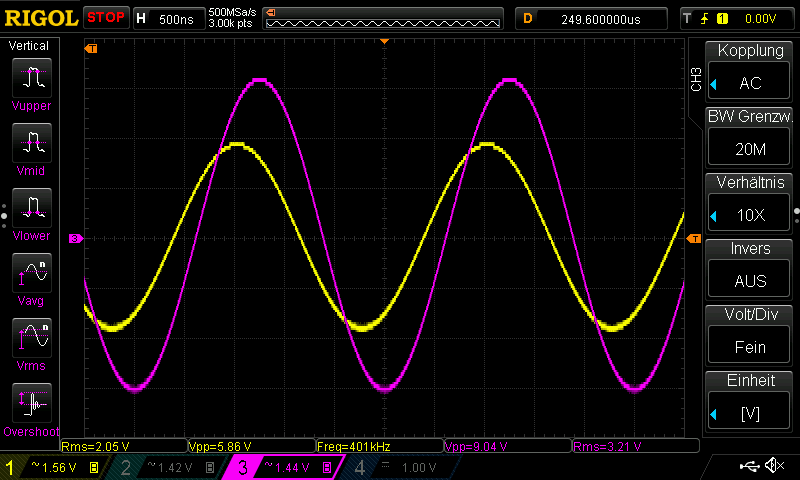
Task: Click channel 3 scale 1.44 V value
Action: [x=292, y=467]
